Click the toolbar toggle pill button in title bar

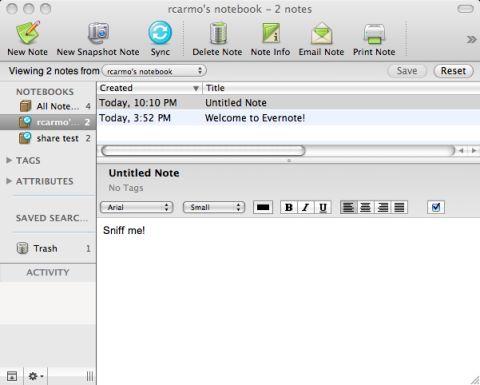pos(465,9)
